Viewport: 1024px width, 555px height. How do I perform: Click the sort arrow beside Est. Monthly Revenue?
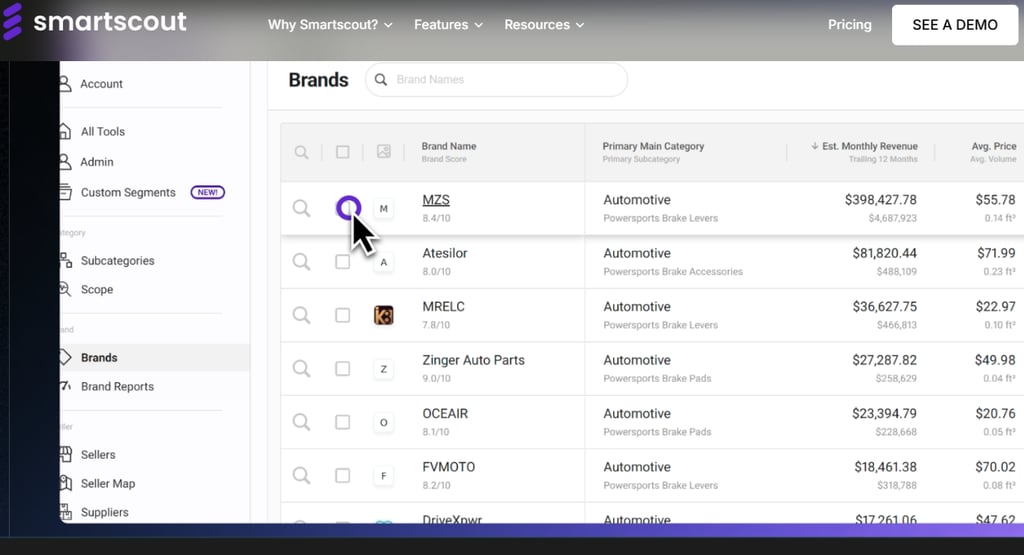click(814, 146)
